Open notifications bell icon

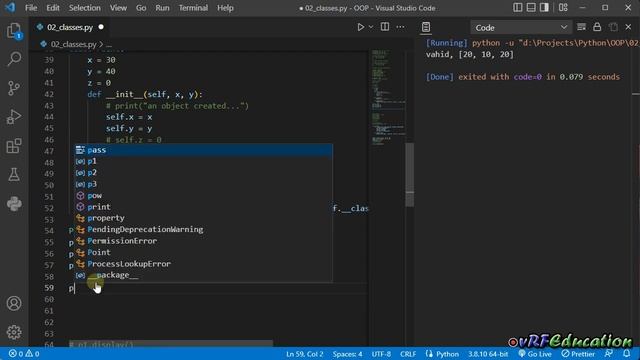627,354
